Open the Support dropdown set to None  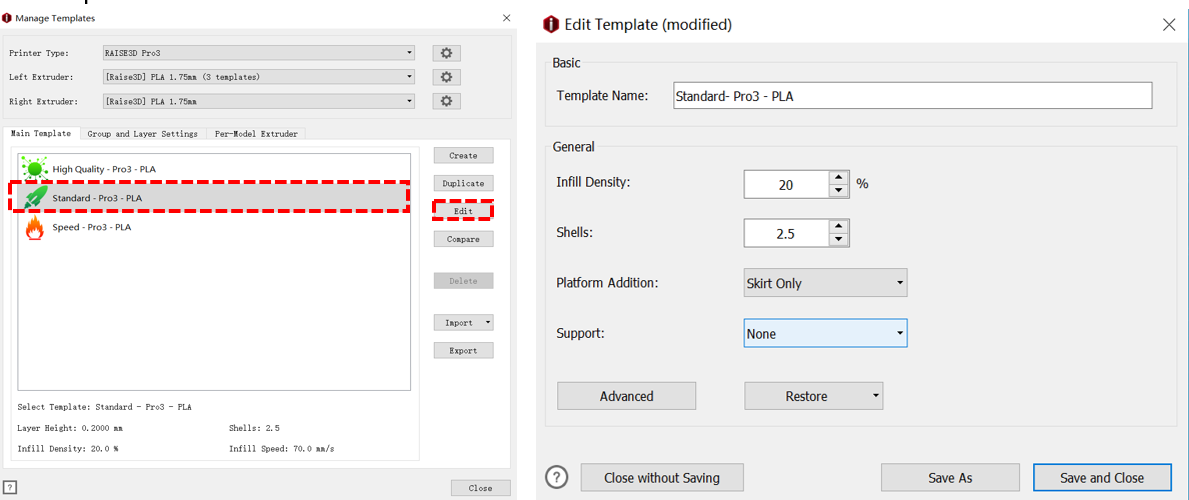[x=825, y=334]
